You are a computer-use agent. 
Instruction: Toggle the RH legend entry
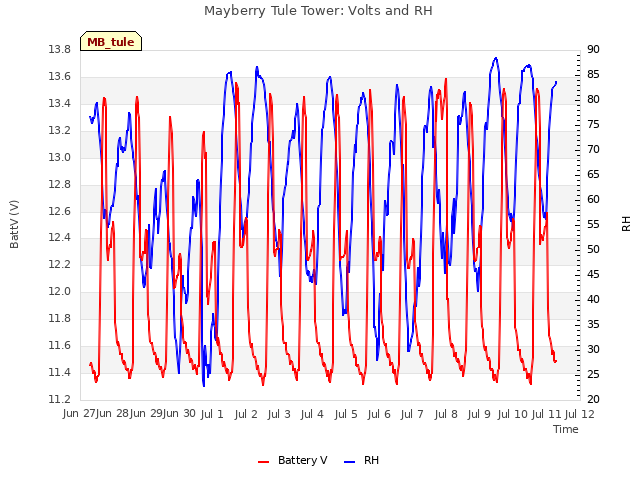362,460
